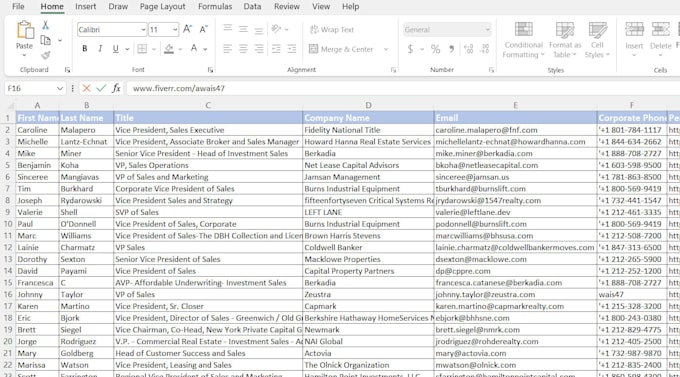Select cell containing Fidelity National Title
Image resolution: width=680 pixels, height=377 pixels.
tap(368, 130)
